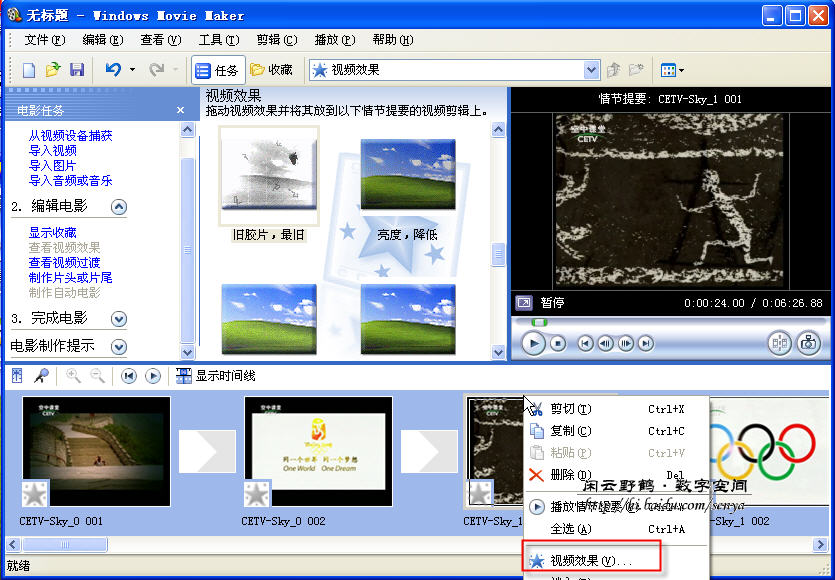Viewport: 835px width, 580px height.
Task: Select the 旧胶片，最旧 effect thumbnail
Action: point(269,176)
